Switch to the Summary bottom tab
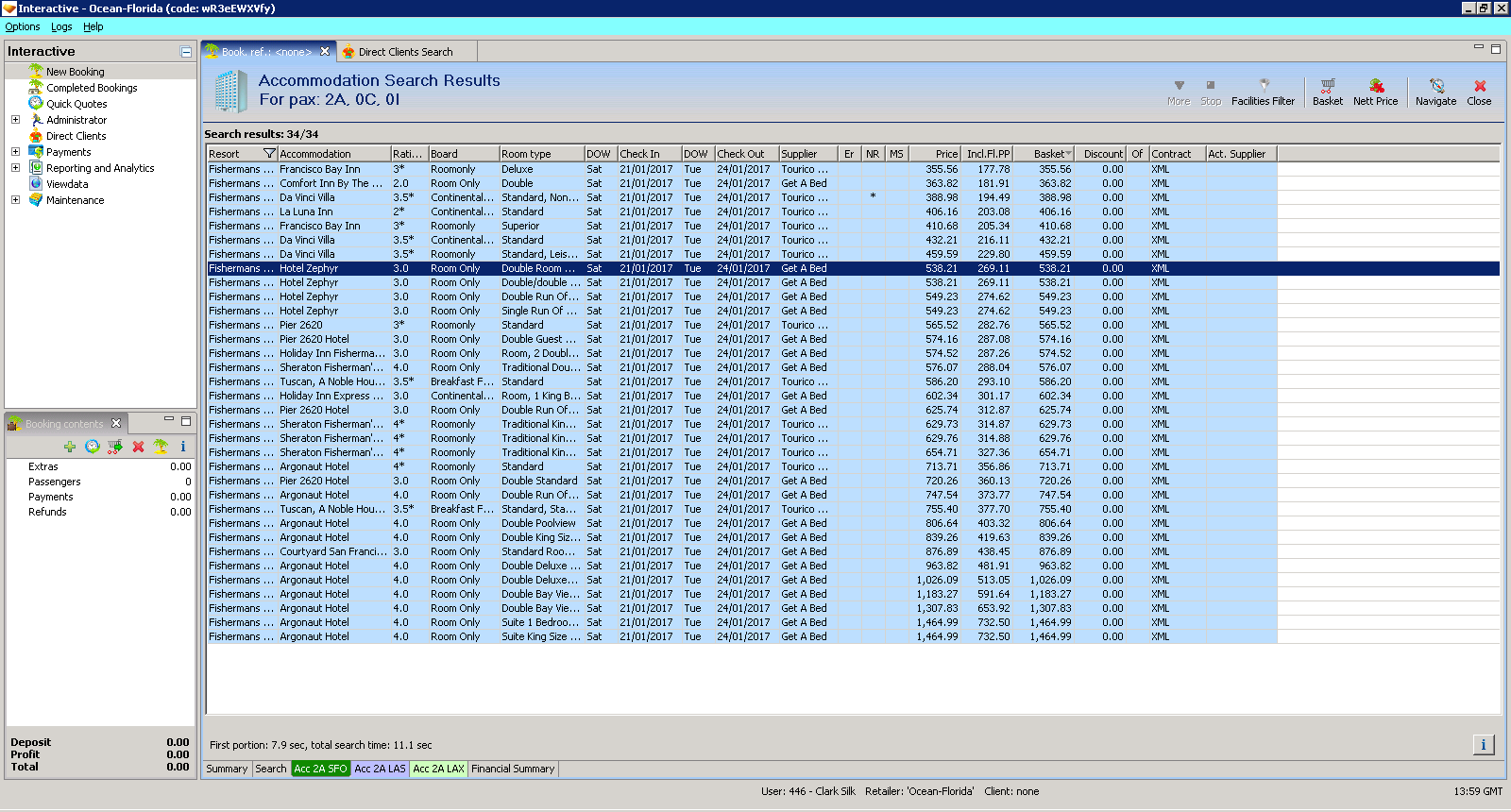The width and height of the screenshot is (1511, 812). [227, 769]
